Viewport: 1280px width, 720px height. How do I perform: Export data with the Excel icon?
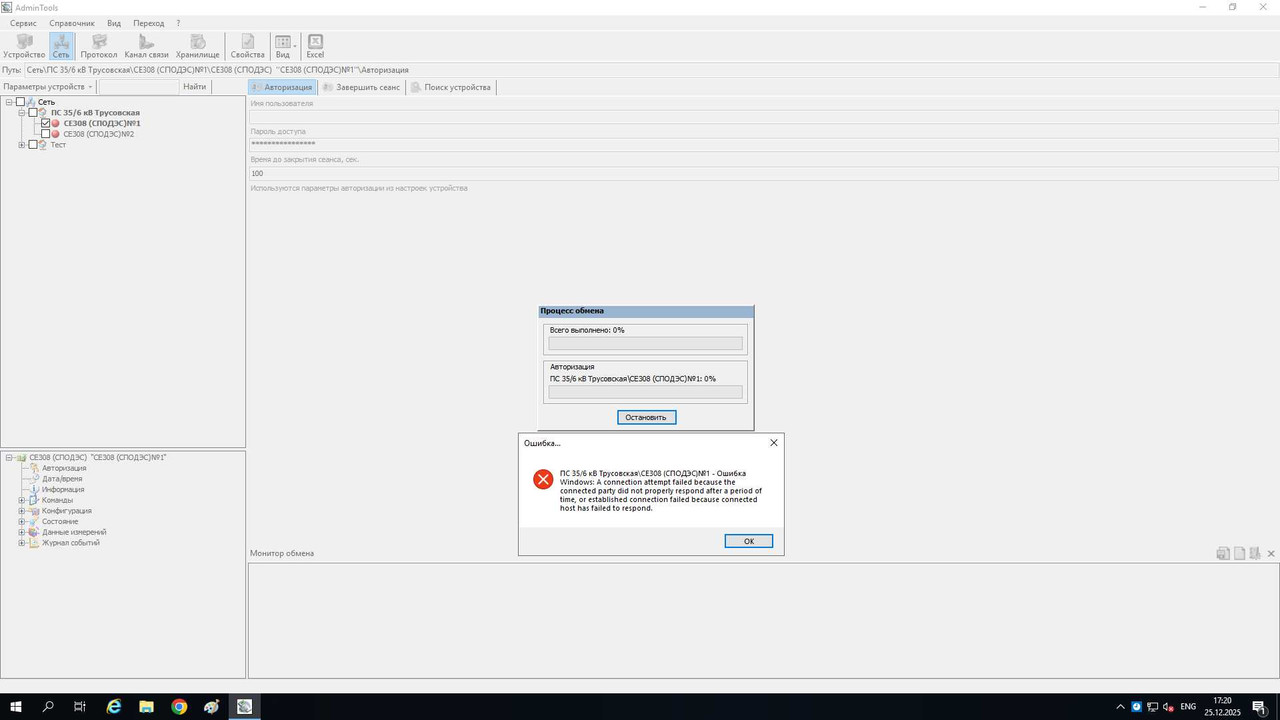tap(315, 46)
